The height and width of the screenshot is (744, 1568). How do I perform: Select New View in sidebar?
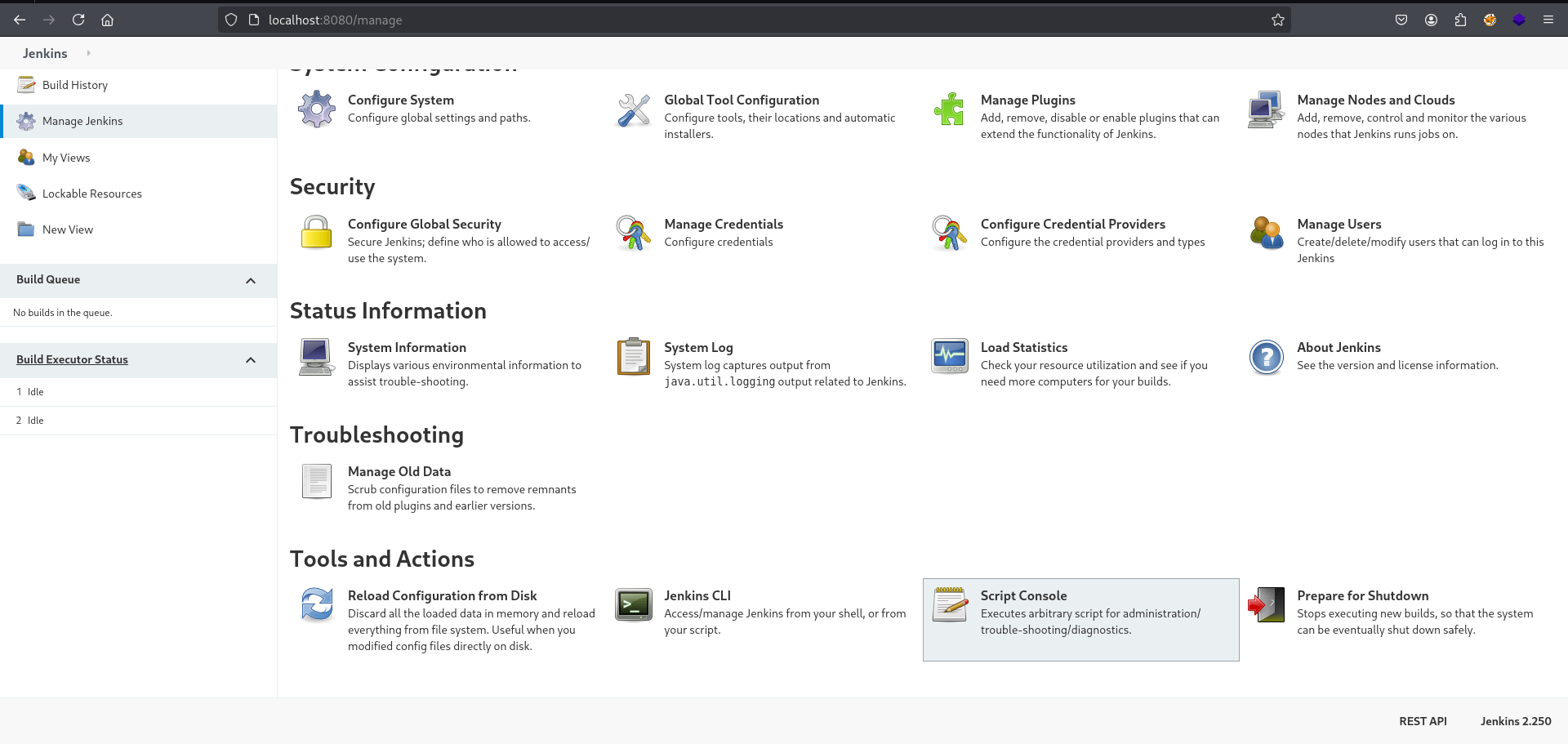pyautogui.click(x=68, y=229)
